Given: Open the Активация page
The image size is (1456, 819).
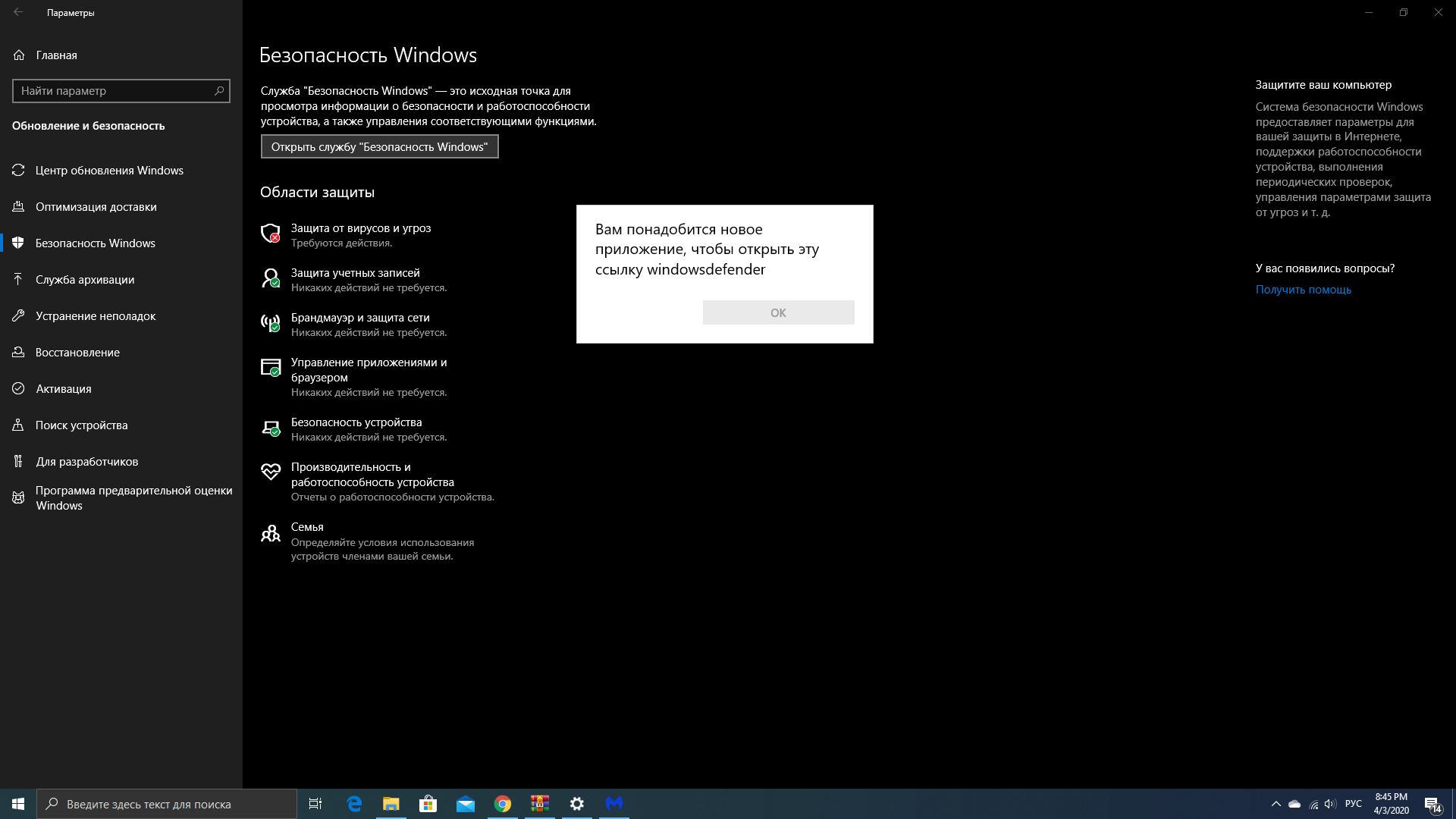Looking at the screenshot, I should tap(121, 389).
